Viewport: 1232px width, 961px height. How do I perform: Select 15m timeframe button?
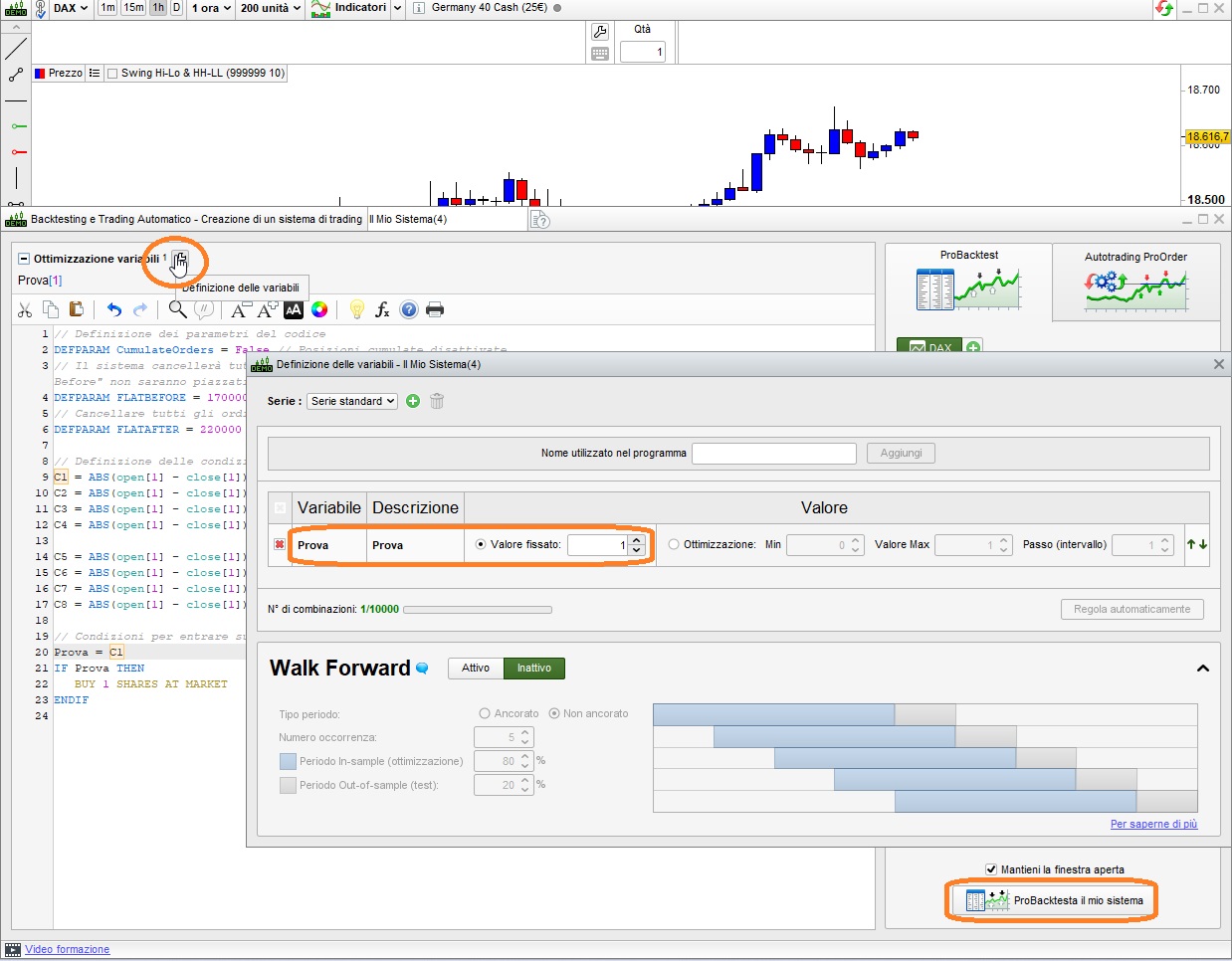(x=133, y=8)
